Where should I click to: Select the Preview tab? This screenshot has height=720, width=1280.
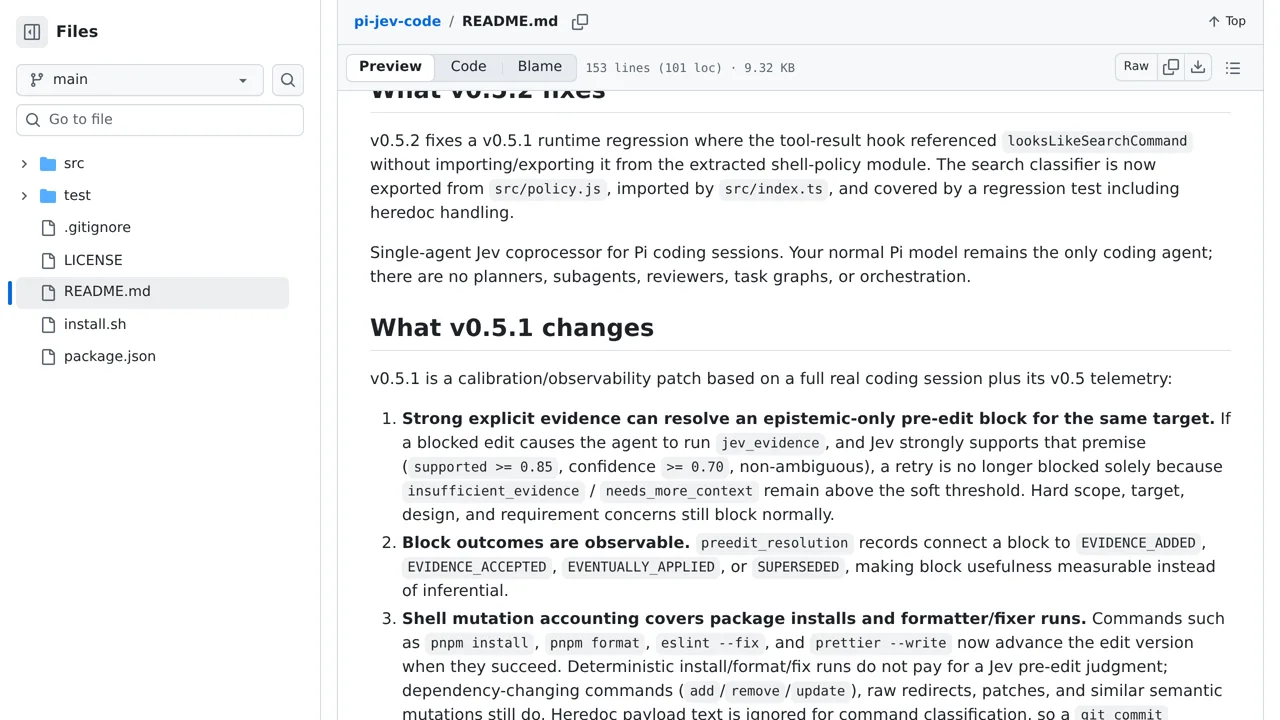390,67
